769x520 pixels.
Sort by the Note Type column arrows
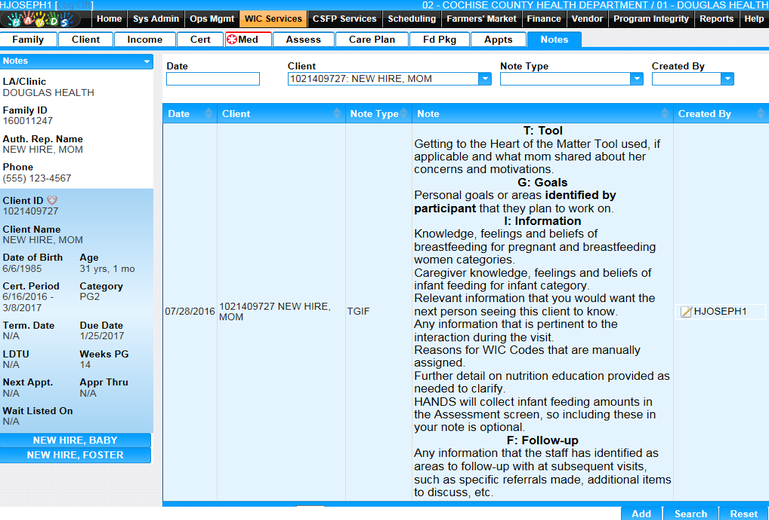pyautogui.click(x=405, y=114)
